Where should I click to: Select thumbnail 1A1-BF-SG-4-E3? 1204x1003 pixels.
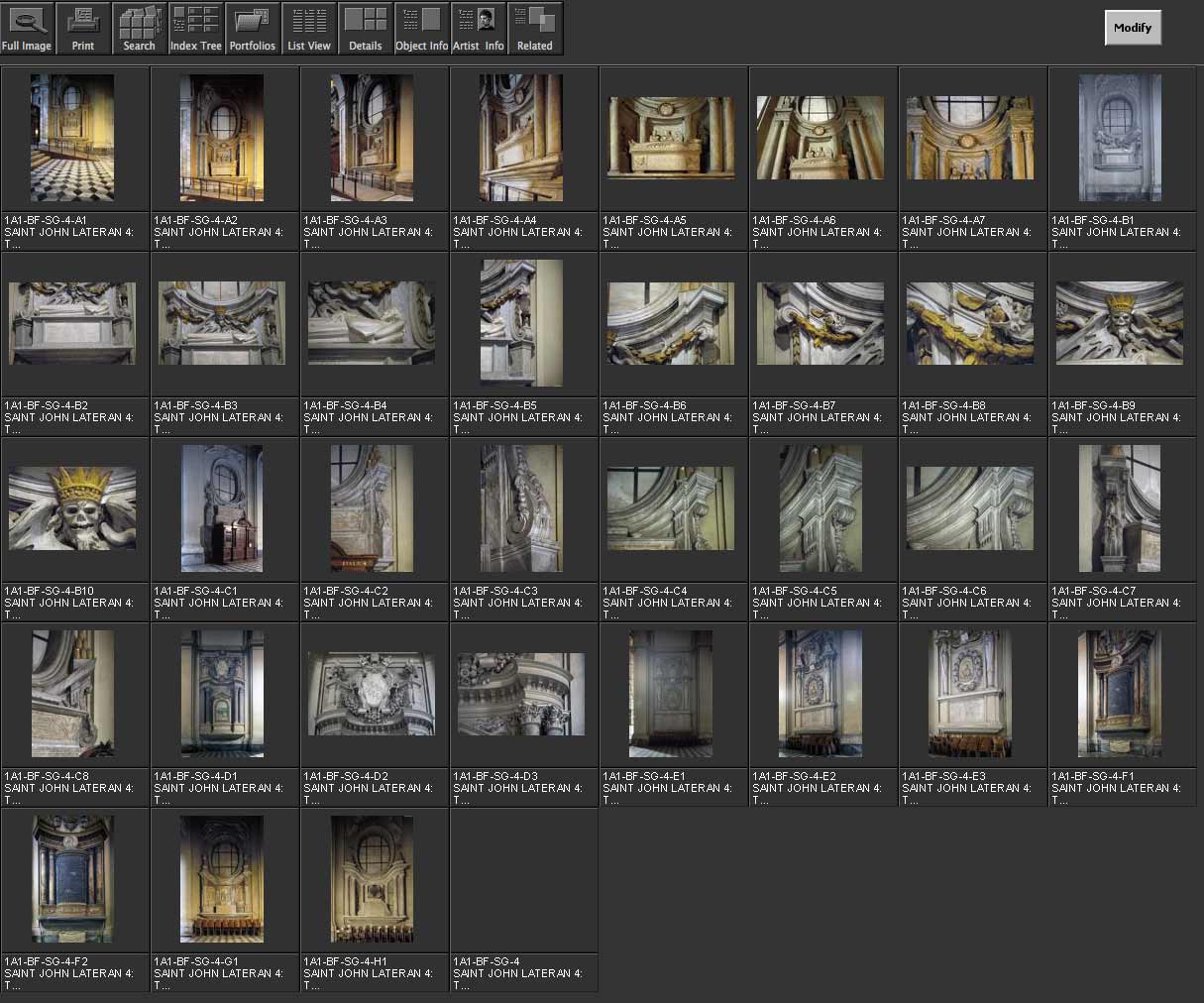[x=970, y=694]
